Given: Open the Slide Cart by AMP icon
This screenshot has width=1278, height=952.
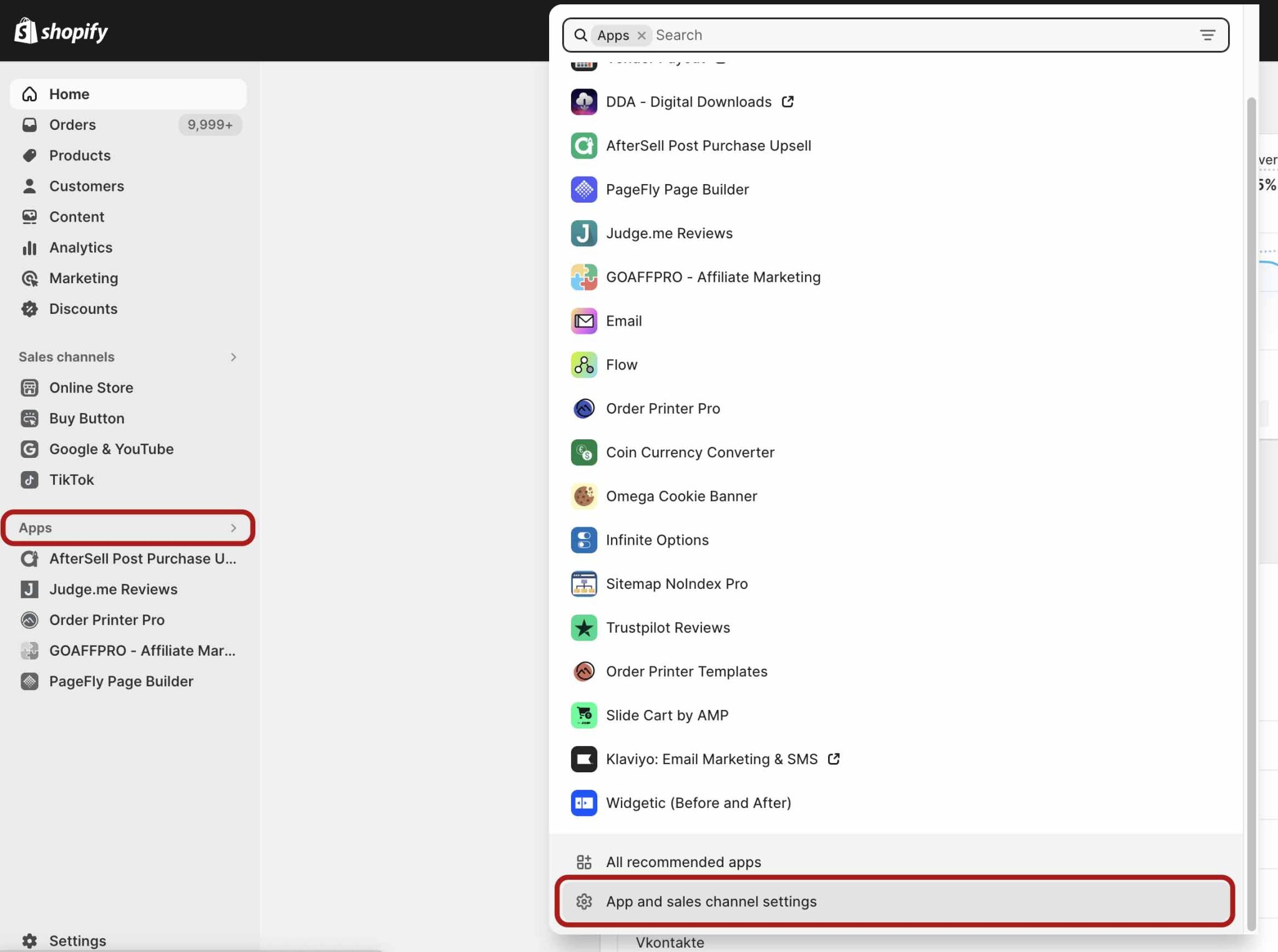Looking at the screenshot, I should (x=583, y=716).
